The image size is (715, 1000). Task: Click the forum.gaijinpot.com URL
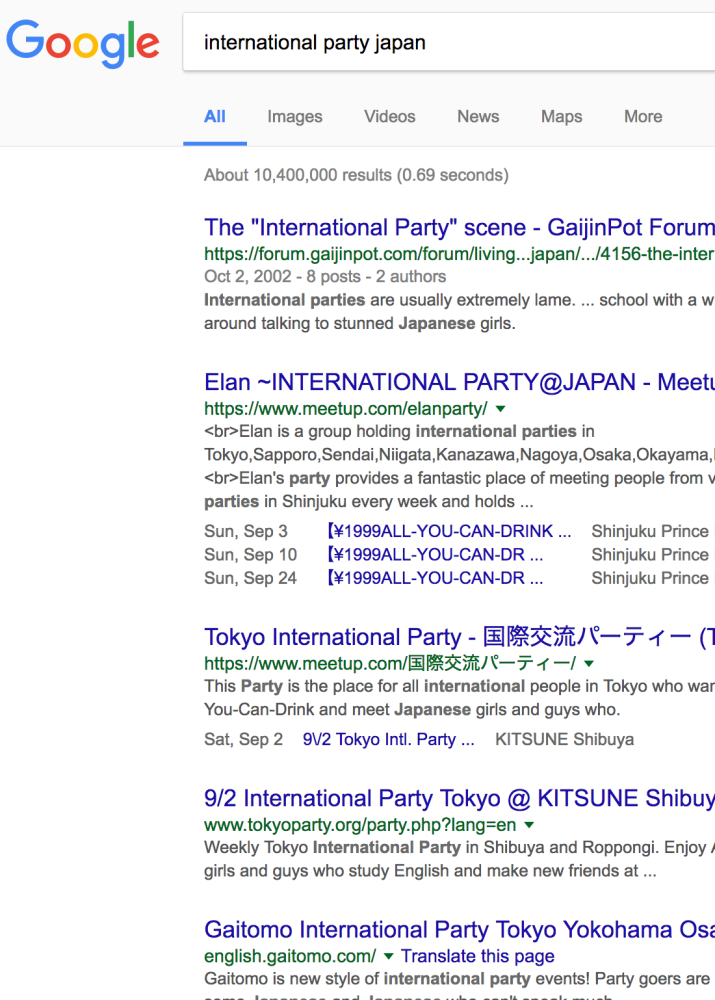[459, 254]
